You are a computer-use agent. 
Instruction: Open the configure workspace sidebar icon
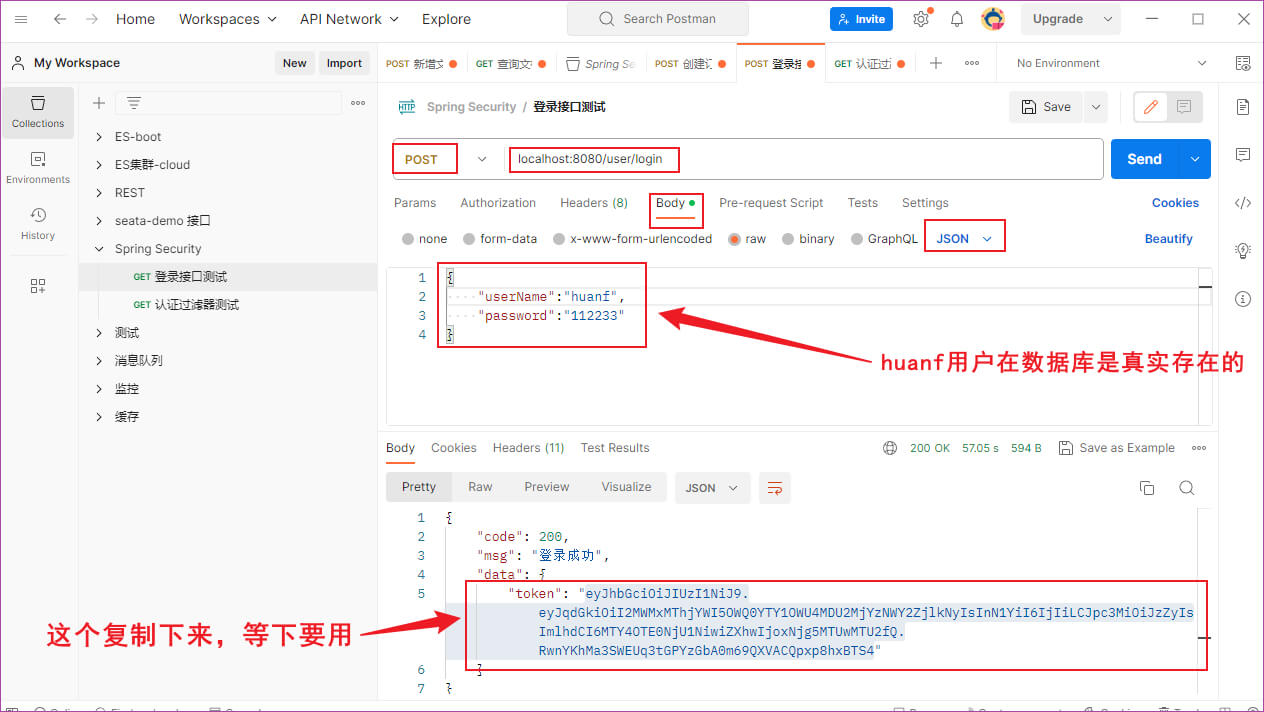tap(38, 286)
